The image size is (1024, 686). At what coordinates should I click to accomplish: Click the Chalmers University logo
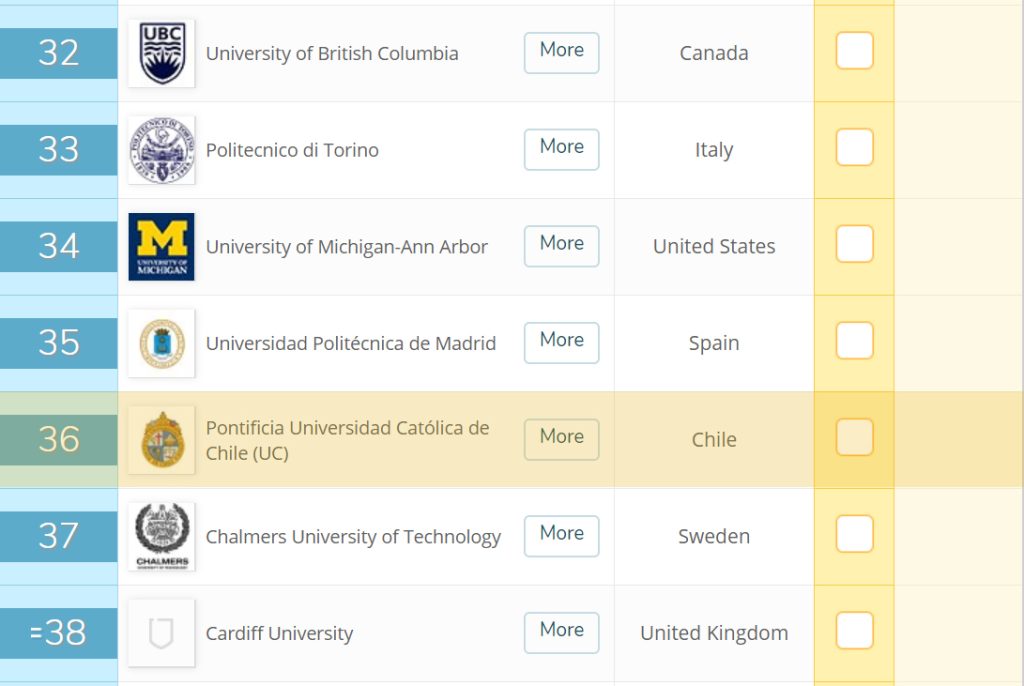tap(161, 537)
